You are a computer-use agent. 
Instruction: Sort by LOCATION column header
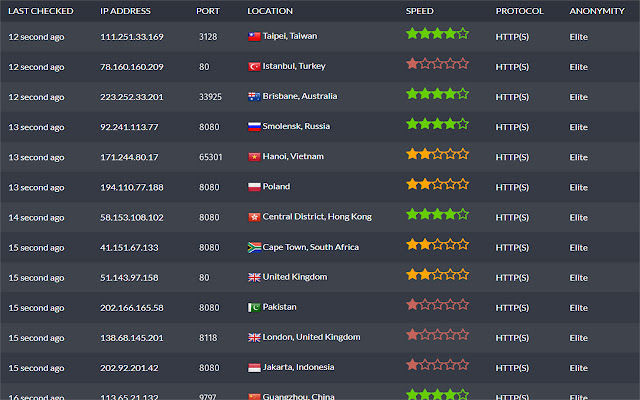click(270, 11)
